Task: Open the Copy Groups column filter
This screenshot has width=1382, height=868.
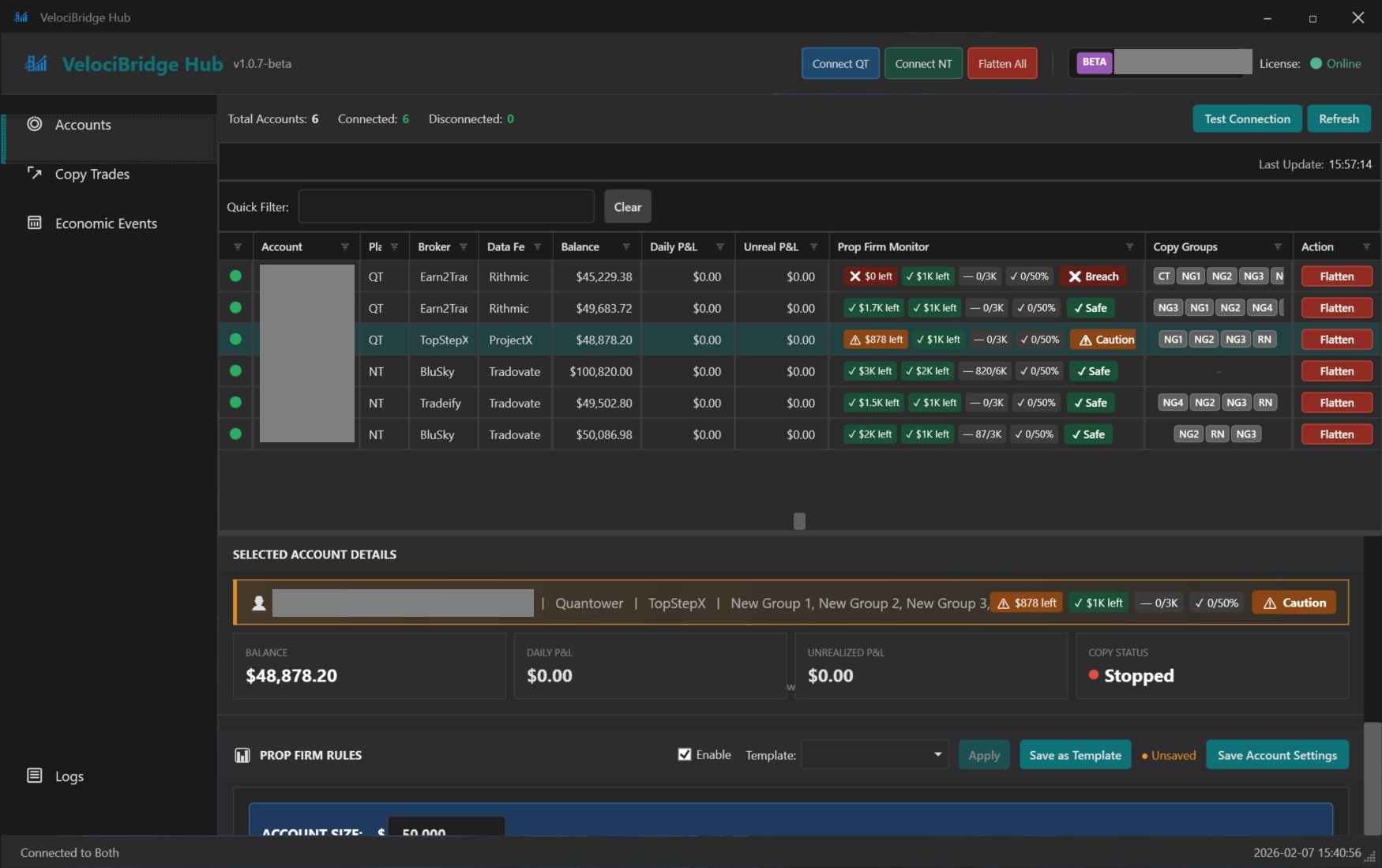Action: coord(1278,246)
